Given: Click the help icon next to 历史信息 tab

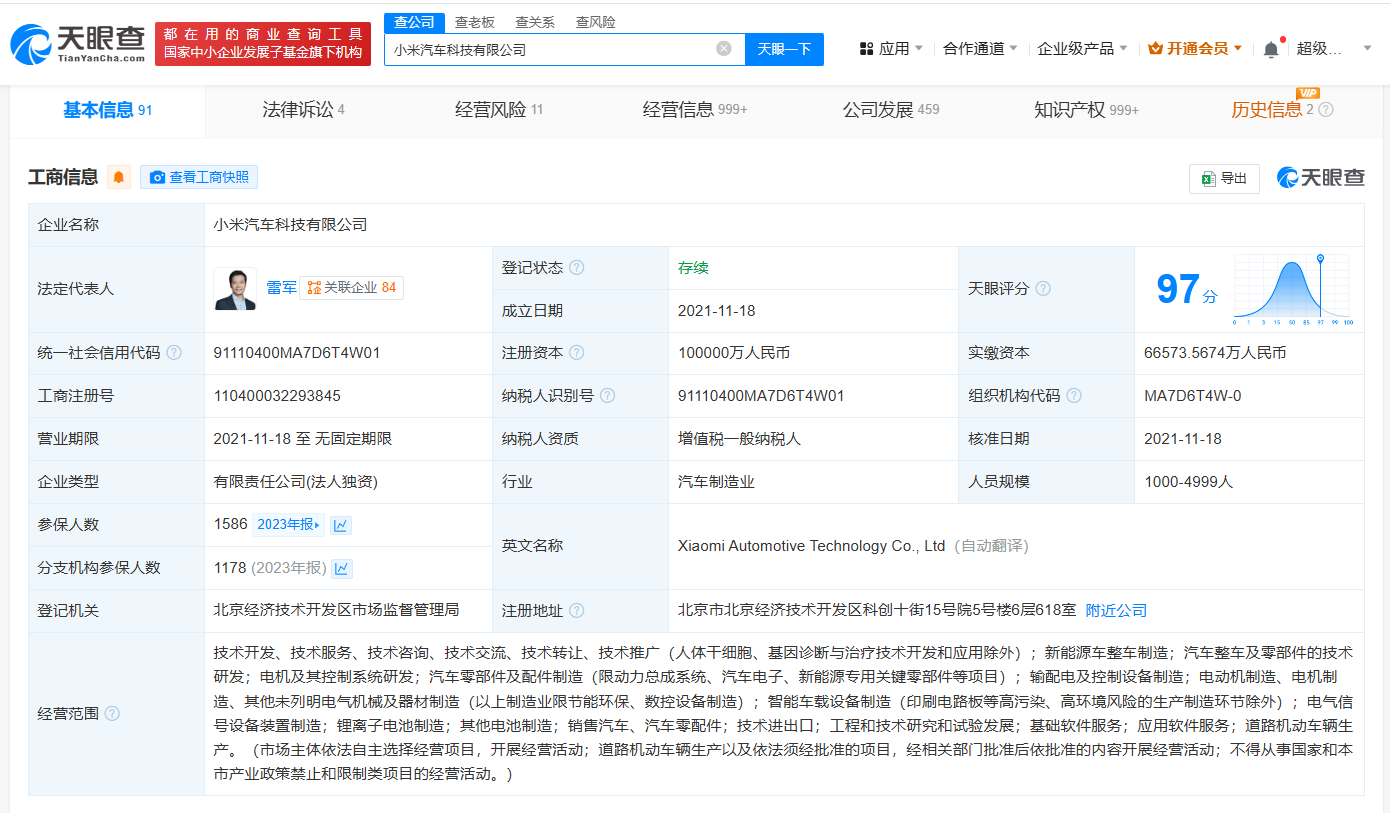Looking at the screenshot, I should pos(1326,110).
